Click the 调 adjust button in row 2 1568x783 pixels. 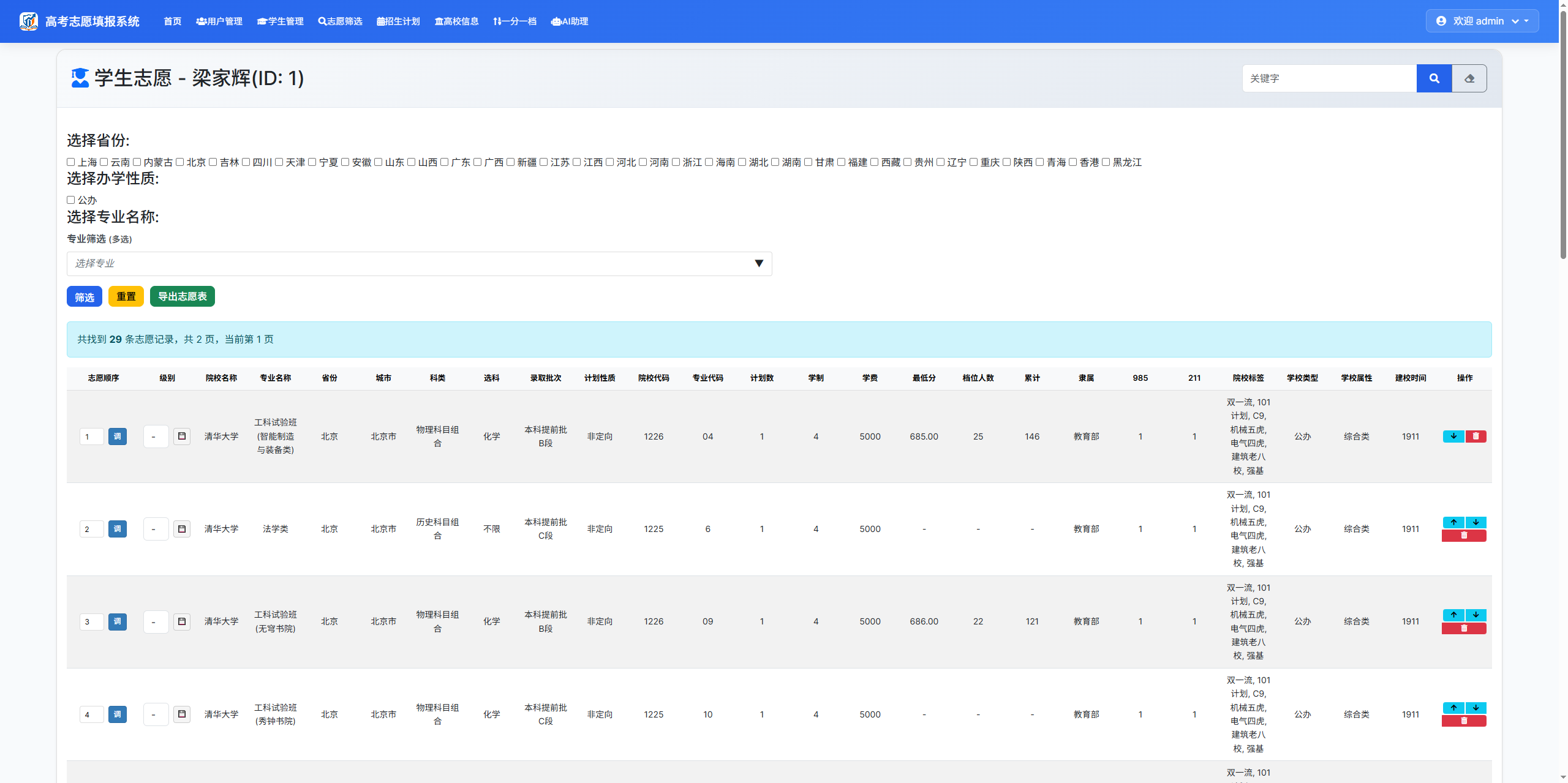click(117, 528)
